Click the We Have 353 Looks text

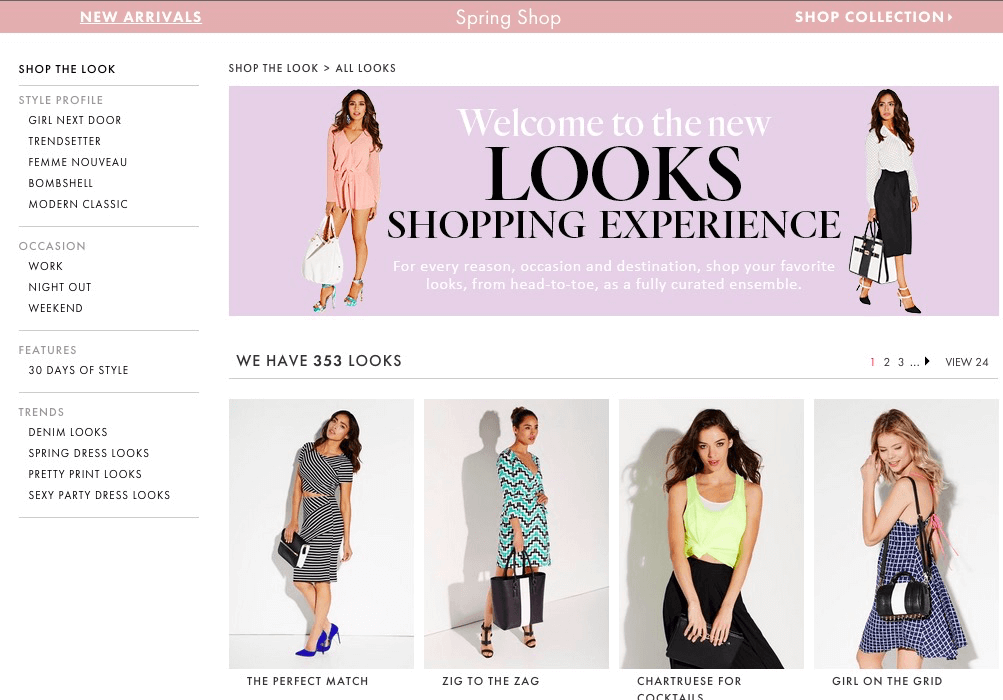click(x=319, y=361)
